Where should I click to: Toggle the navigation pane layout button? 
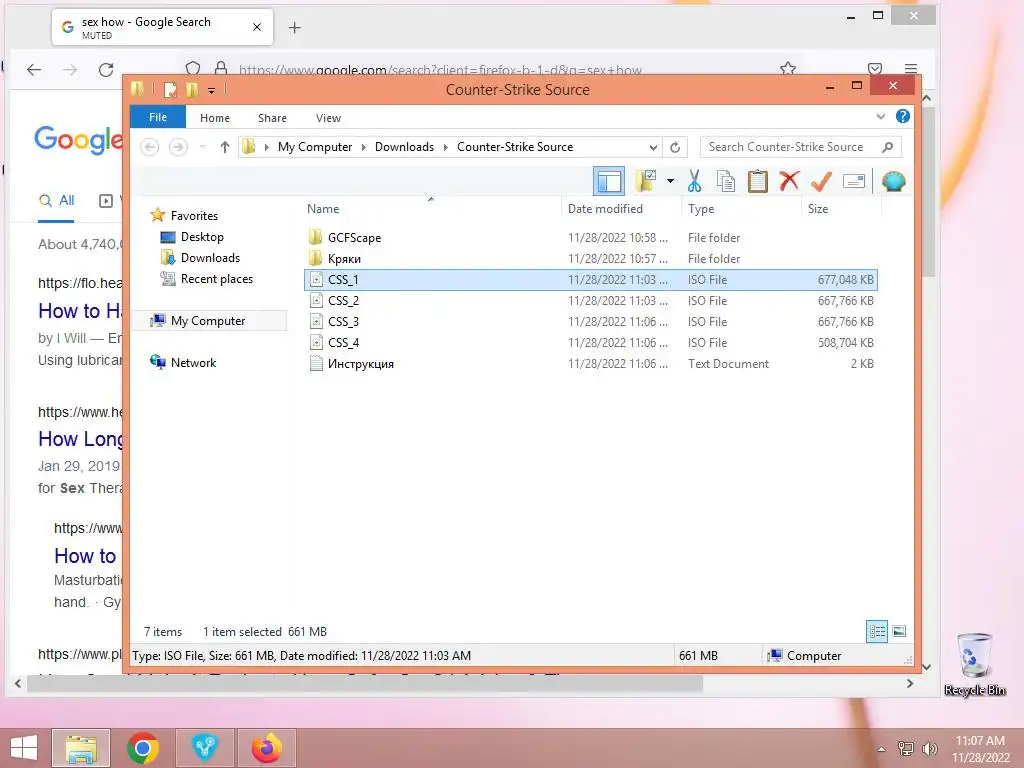(609, 181)
